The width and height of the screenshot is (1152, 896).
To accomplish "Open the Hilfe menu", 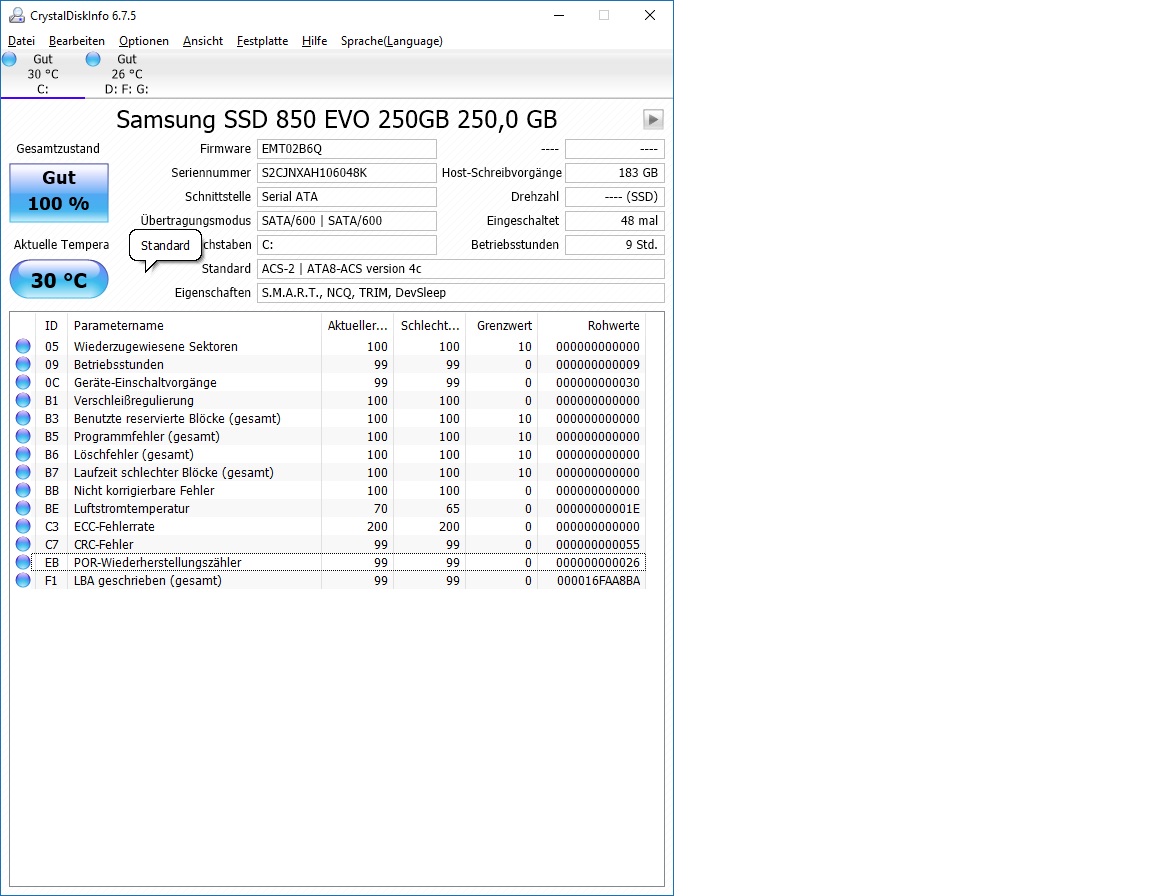I will (x=314, y=41).
